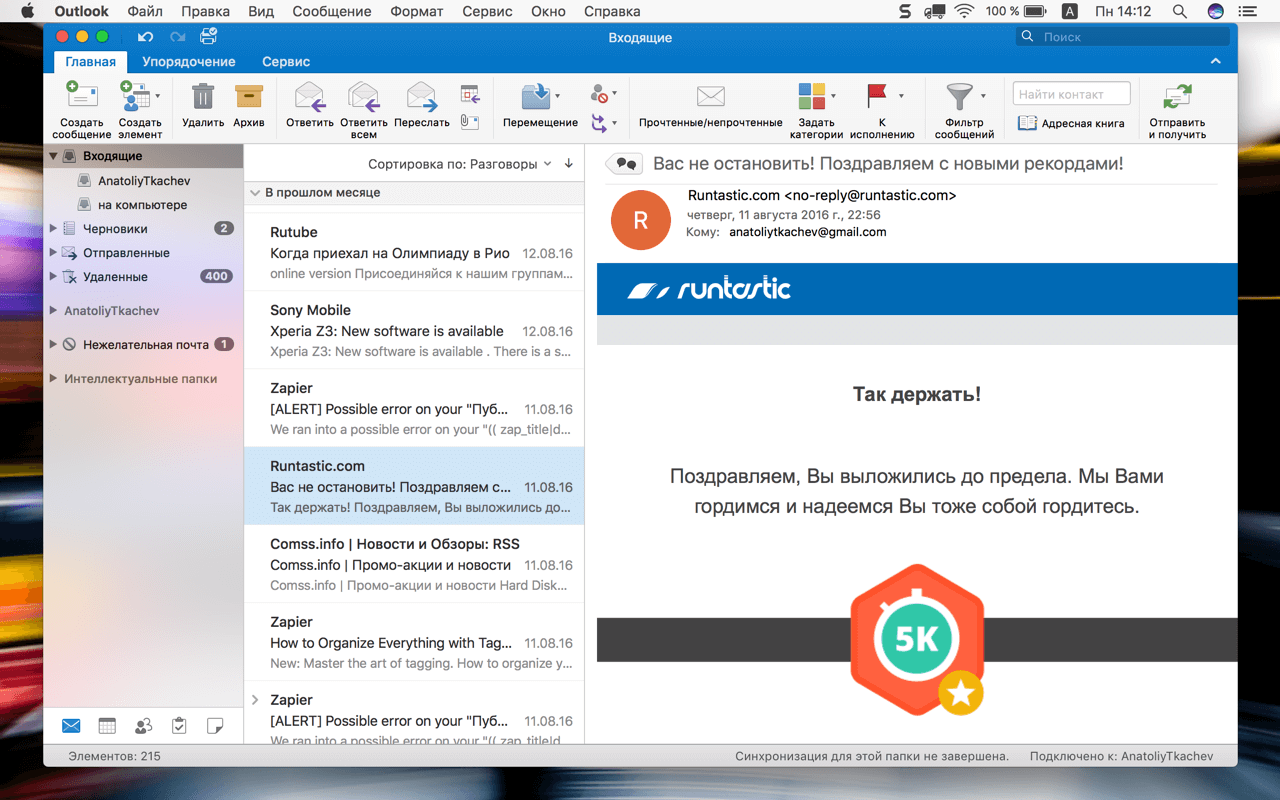Open the Create Item dropdown arrow
Screen dimensions: 1280x800
[158, 96]
